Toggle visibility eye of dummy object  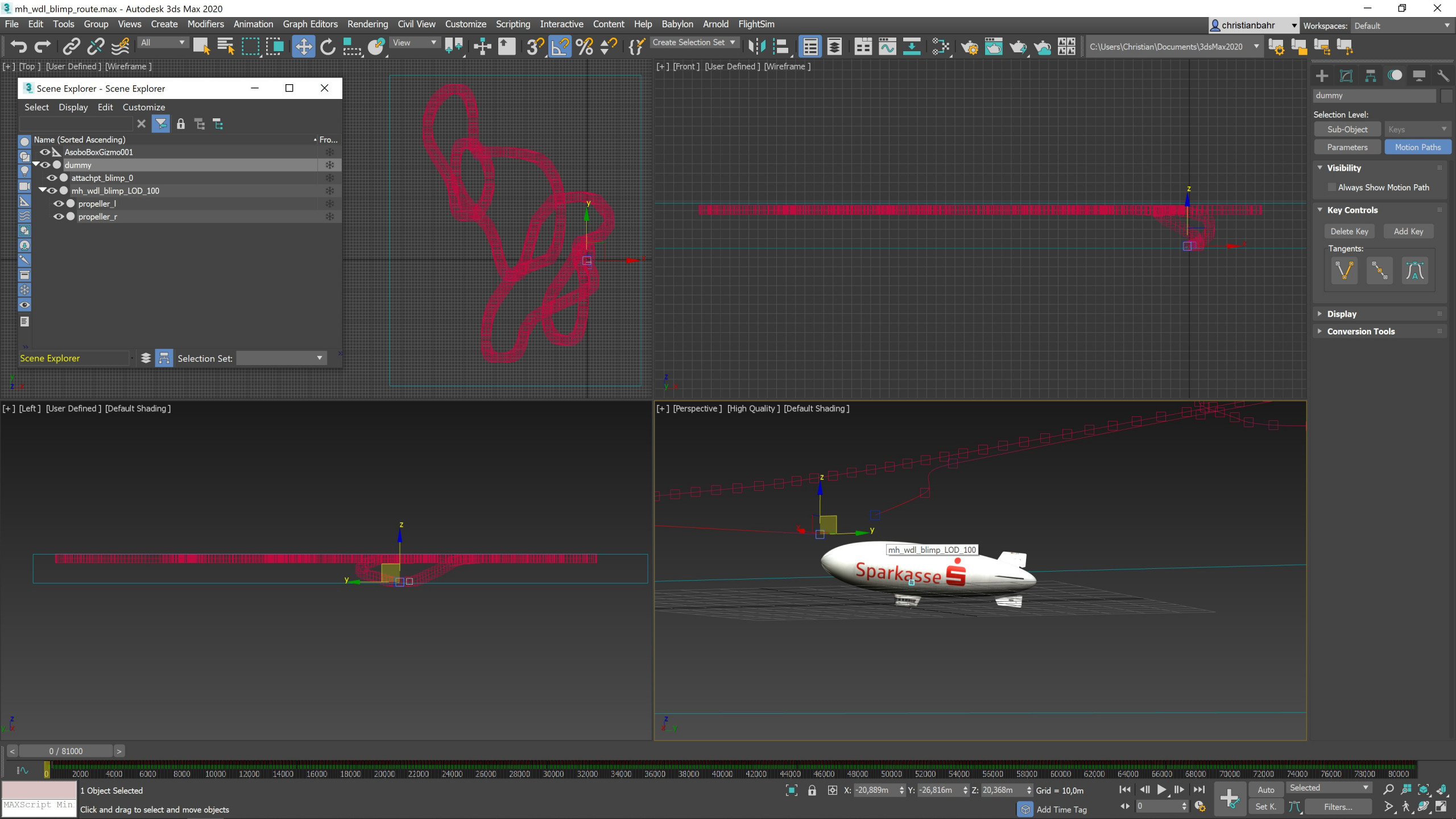[45, 165]
